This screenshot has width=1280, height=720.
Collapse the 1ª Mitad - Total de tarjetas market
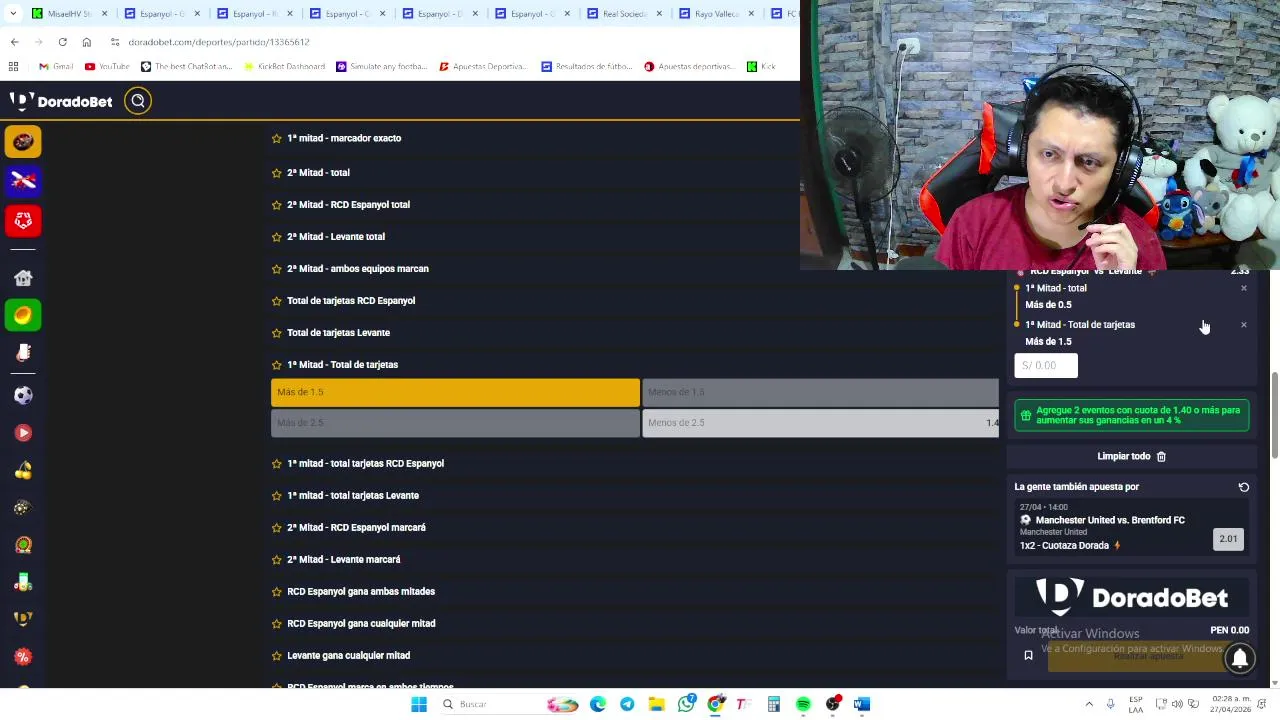(x=635, y=365)
